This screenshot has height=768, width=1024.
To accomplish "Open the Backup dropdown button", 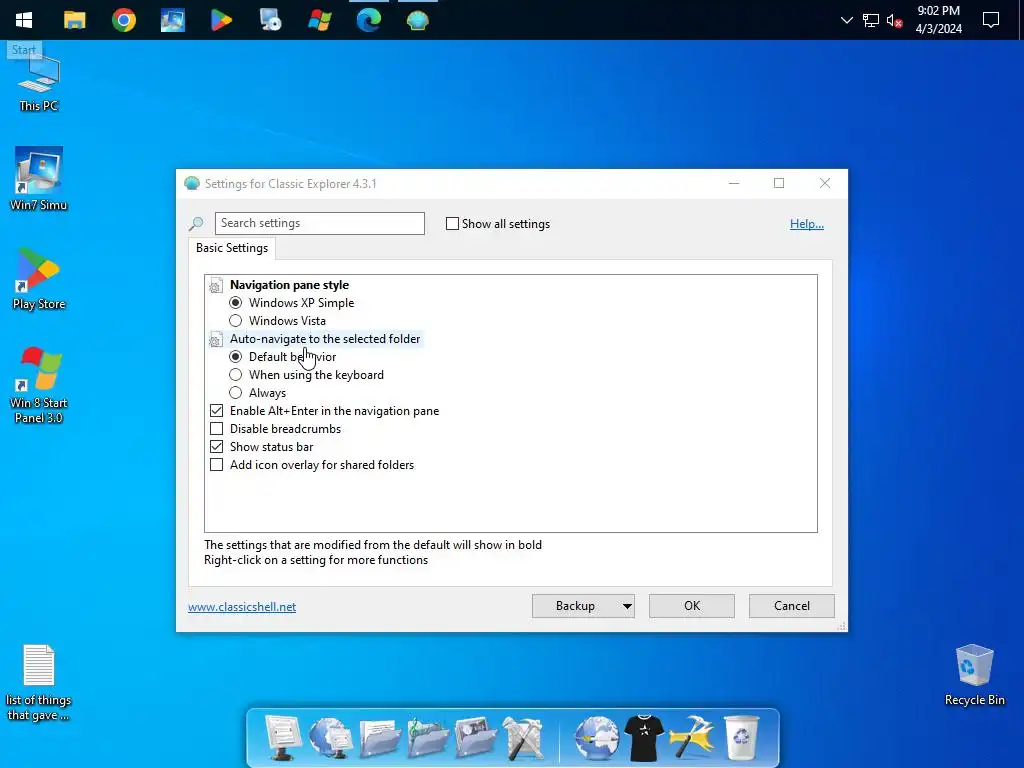I will click(x=583, y=606).
